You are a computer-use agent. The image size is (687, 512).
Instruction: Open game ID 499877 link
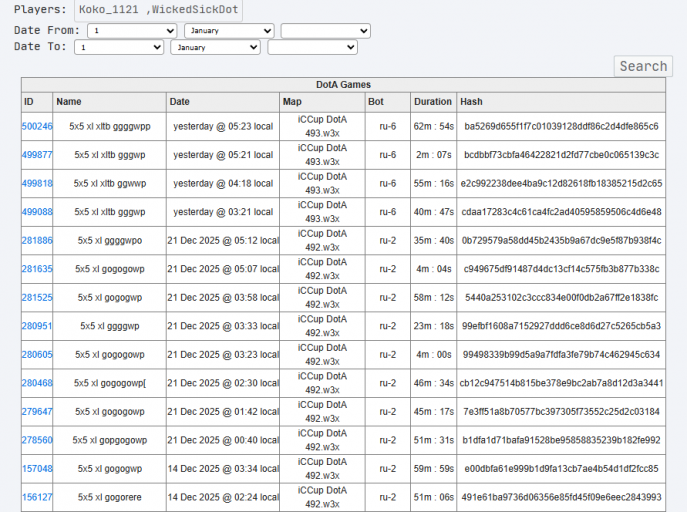(37, 155)
